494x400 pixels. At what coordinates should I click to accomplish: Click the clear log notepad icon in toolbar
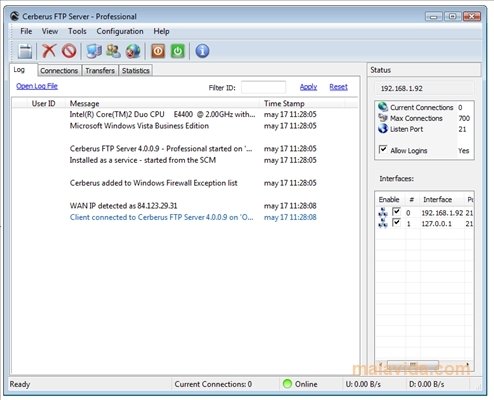[x=25, y=51]
